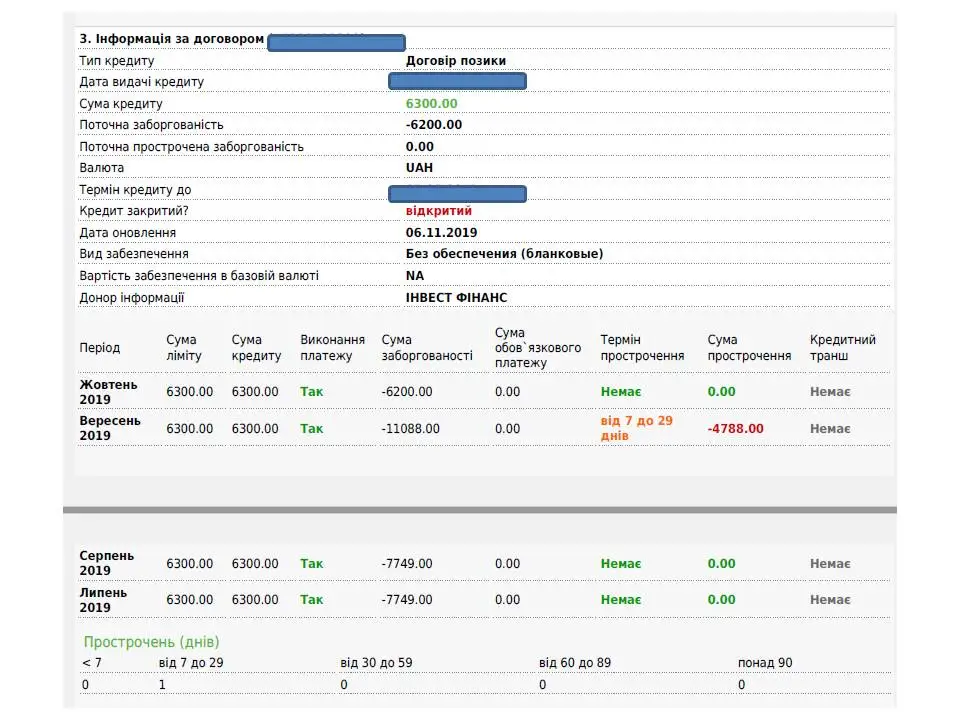Select the "Термін прострочення" column header

642,348
